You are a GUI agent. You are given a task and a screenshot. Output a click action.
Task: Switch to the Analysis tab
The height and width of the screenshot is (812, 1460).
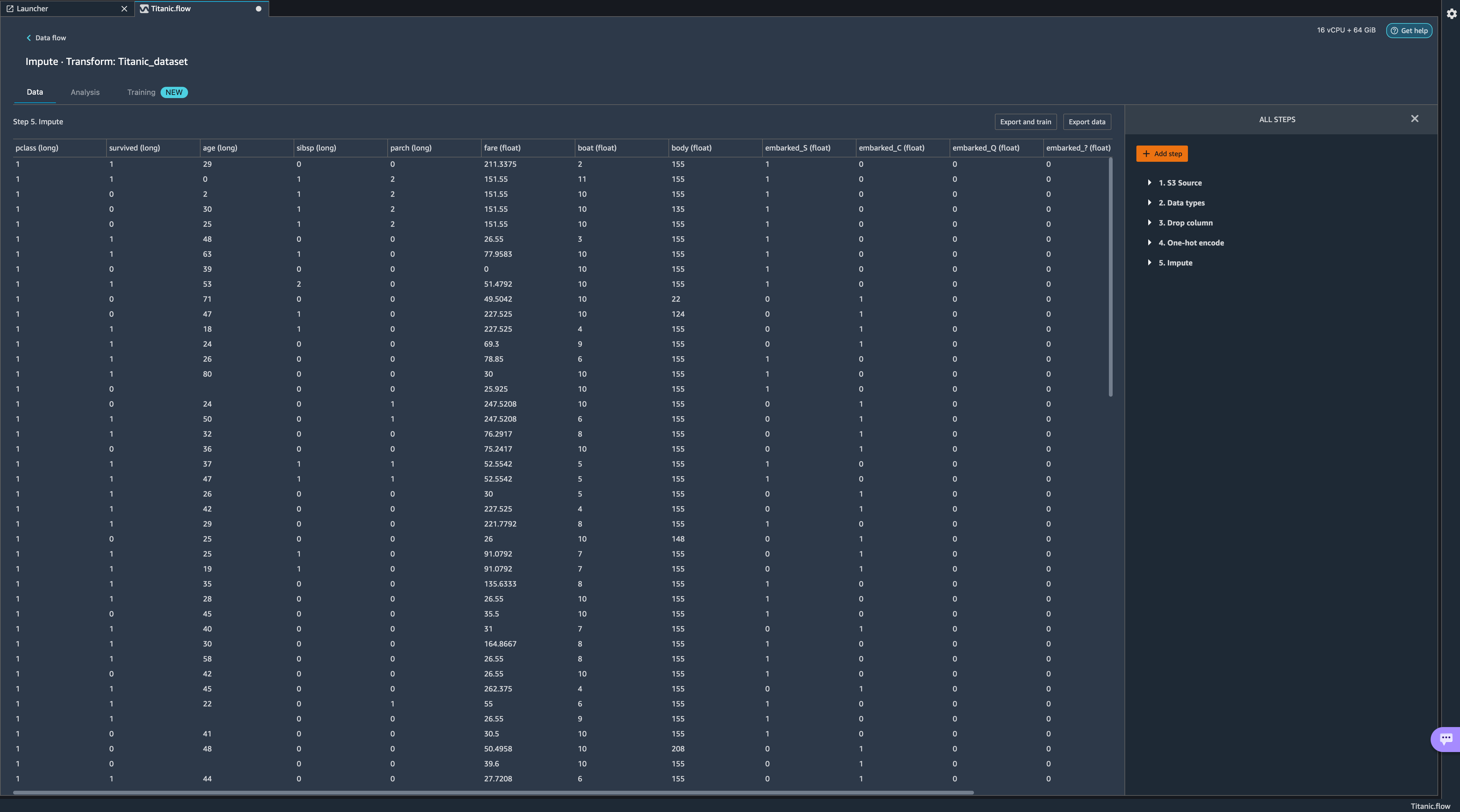(85, 92)
